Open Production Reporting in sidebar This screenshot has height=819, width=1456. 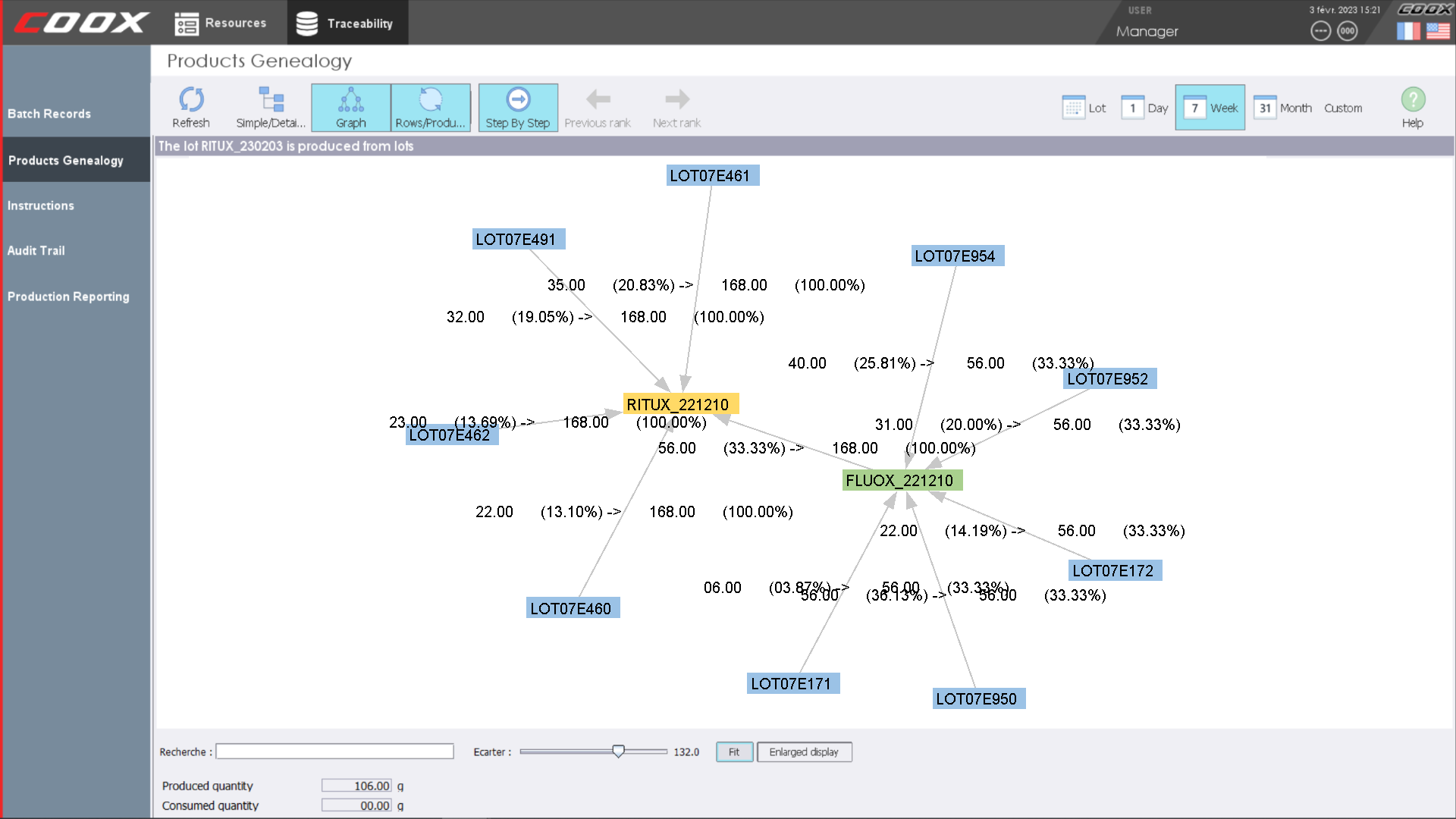68,297
